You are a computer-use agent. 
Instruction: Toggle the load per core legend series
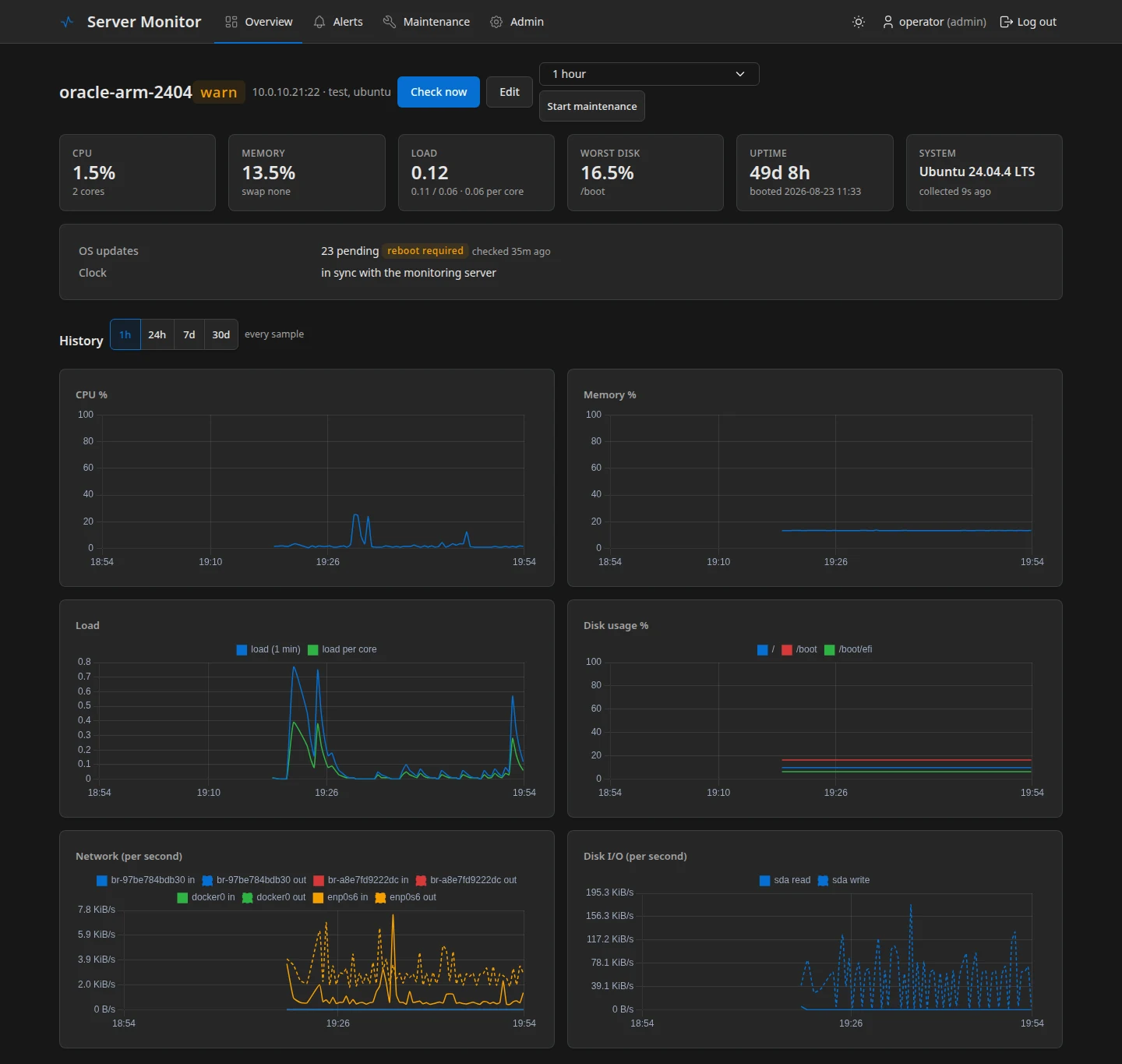click(342, 649)
